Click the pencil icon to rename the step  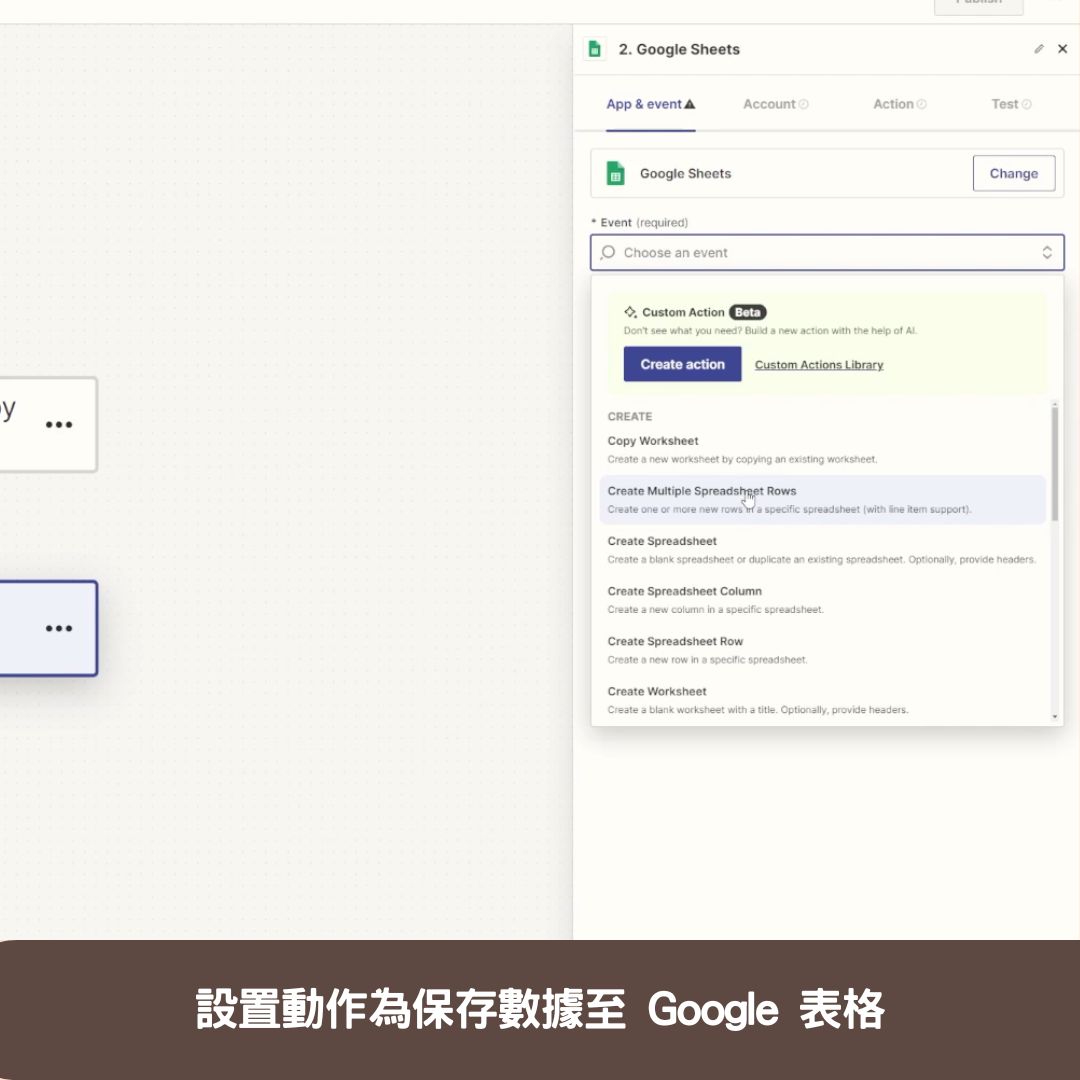coord(1039,49)
